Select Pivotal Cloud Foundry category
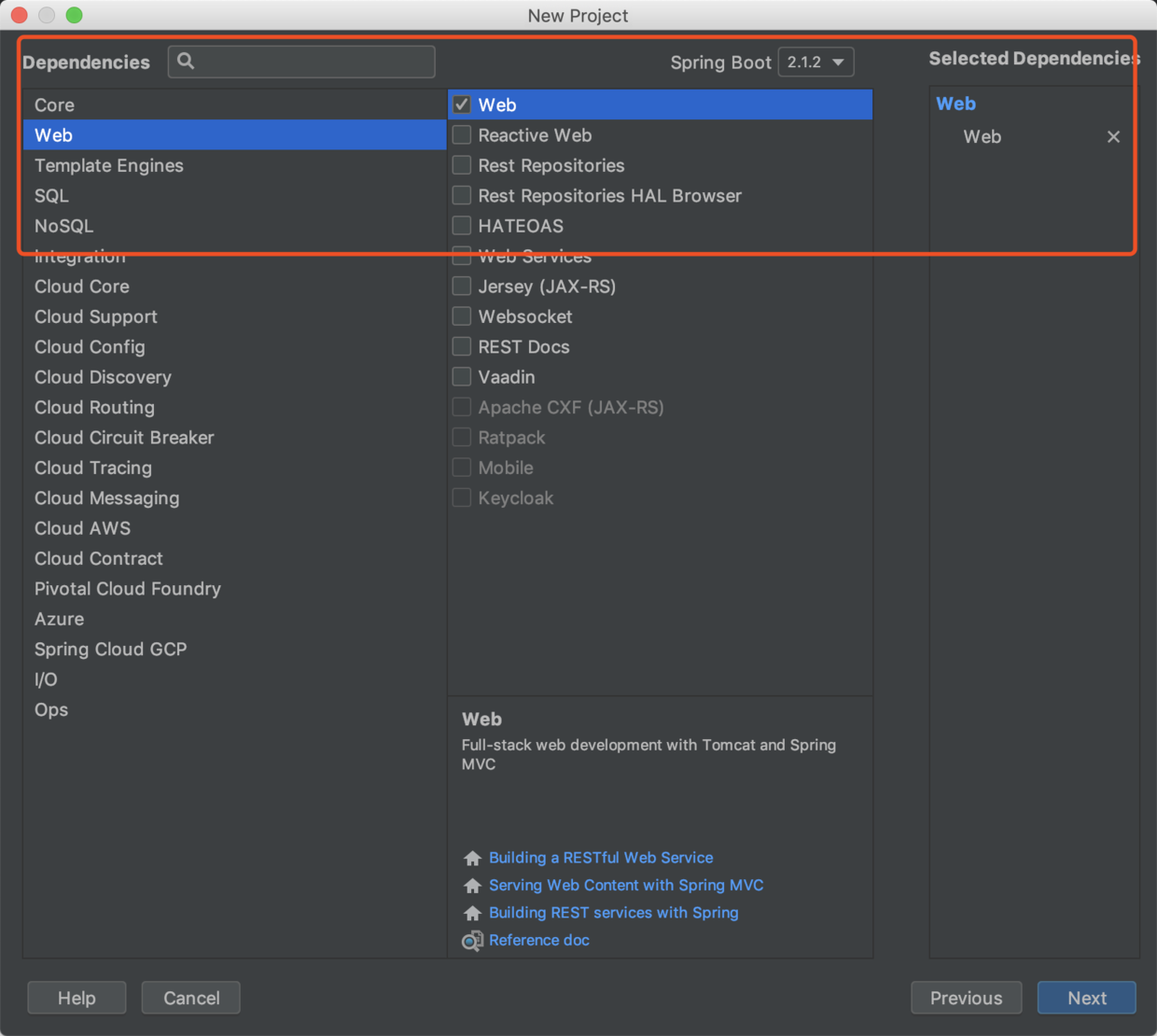This screenshot has width=1157, height=1036. [235, 589]
